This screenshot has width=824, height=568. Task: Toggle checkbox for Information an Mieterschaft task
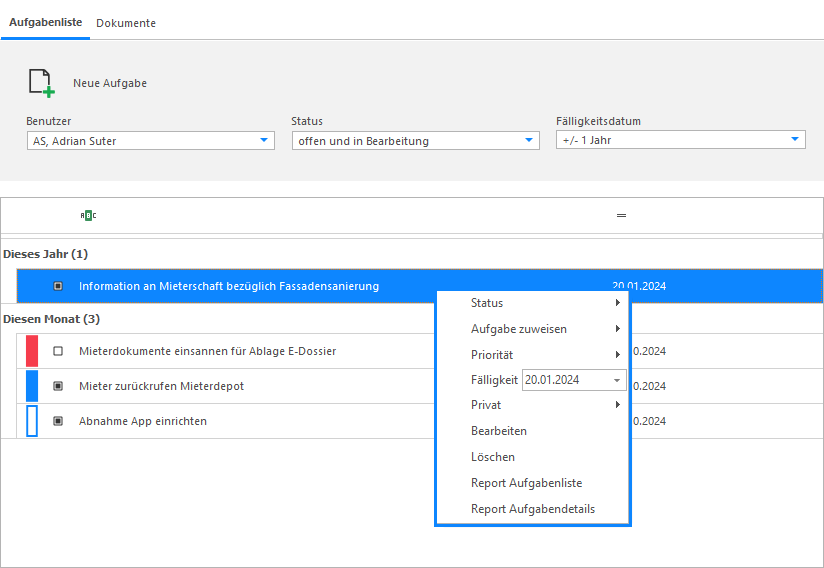pyautogui.click(x=58, y=286)
